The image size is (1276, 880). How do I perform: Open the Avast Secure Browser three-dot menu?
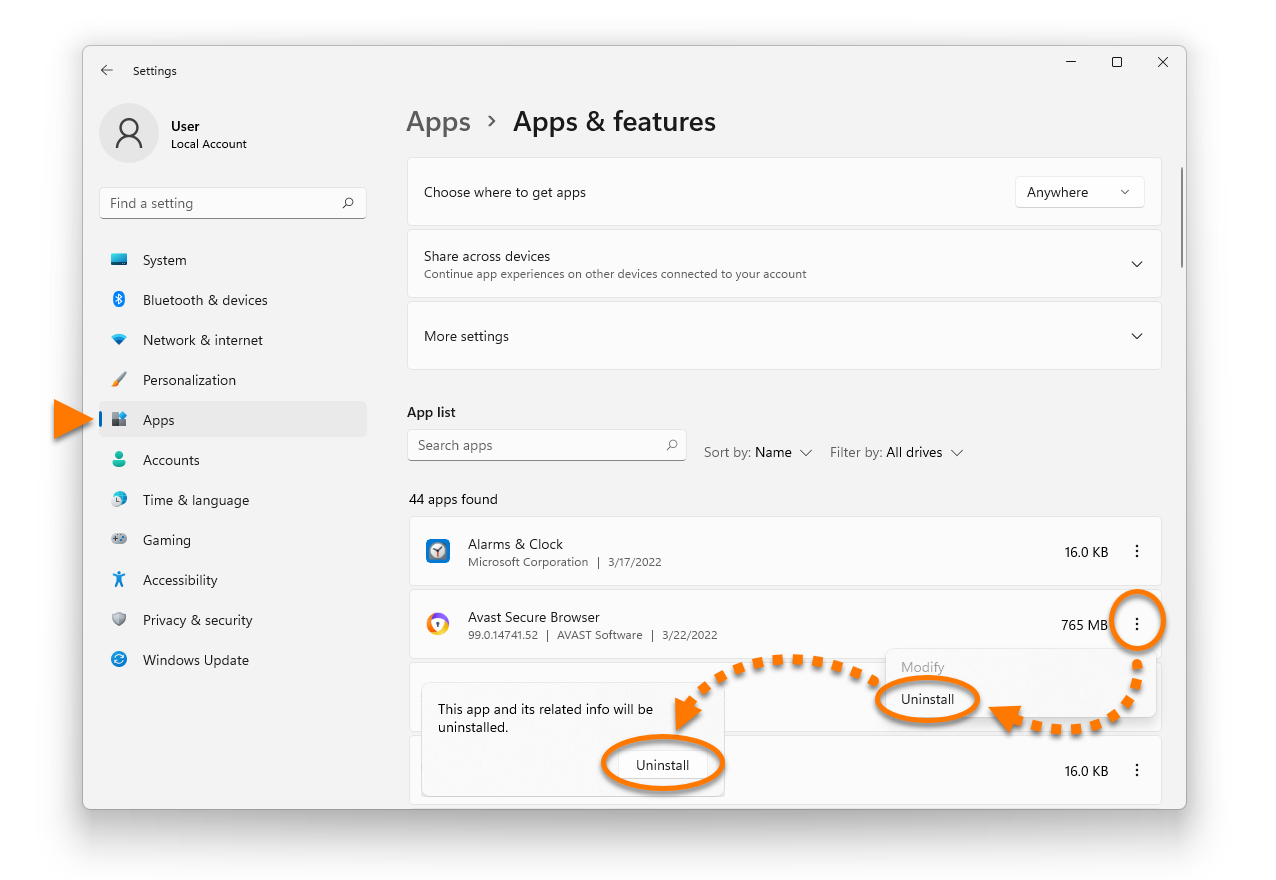point(1137,625)
